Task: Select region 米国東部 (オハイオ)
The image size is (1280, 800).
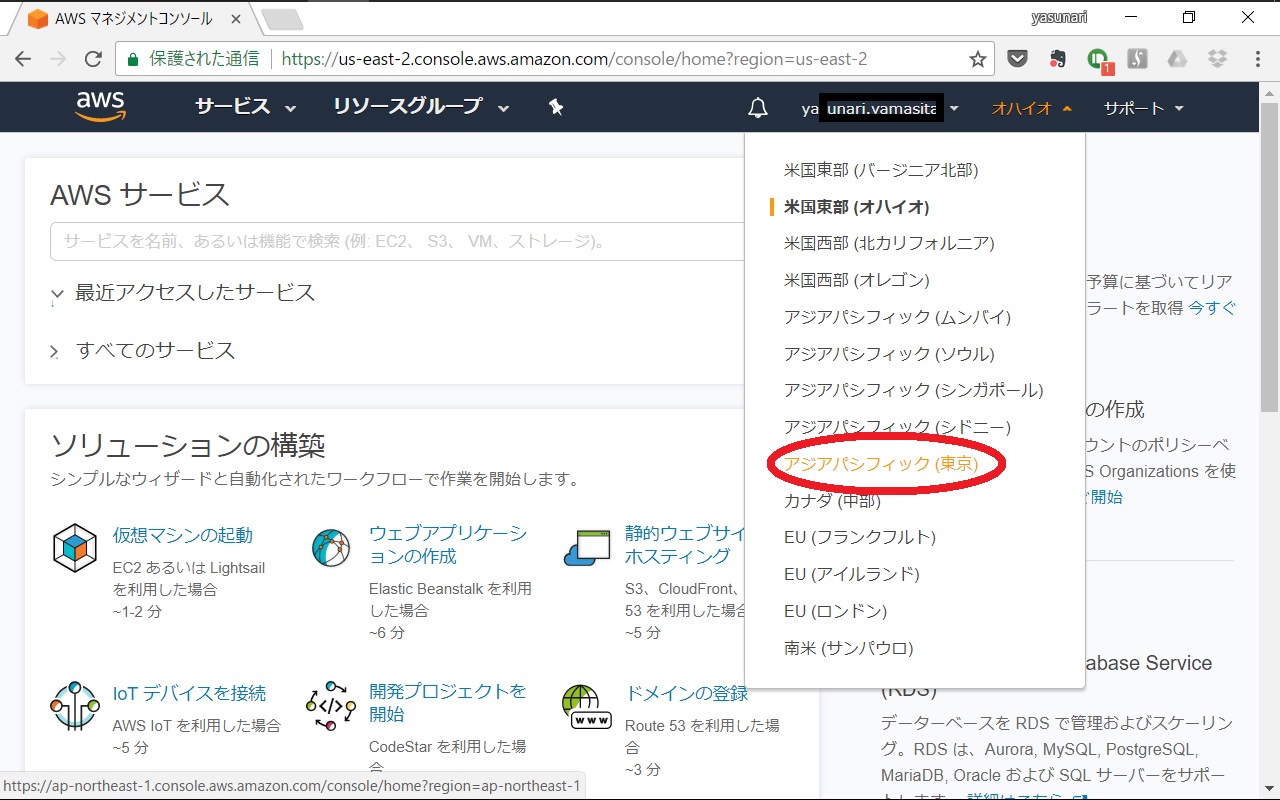Action: click(857, 207)
